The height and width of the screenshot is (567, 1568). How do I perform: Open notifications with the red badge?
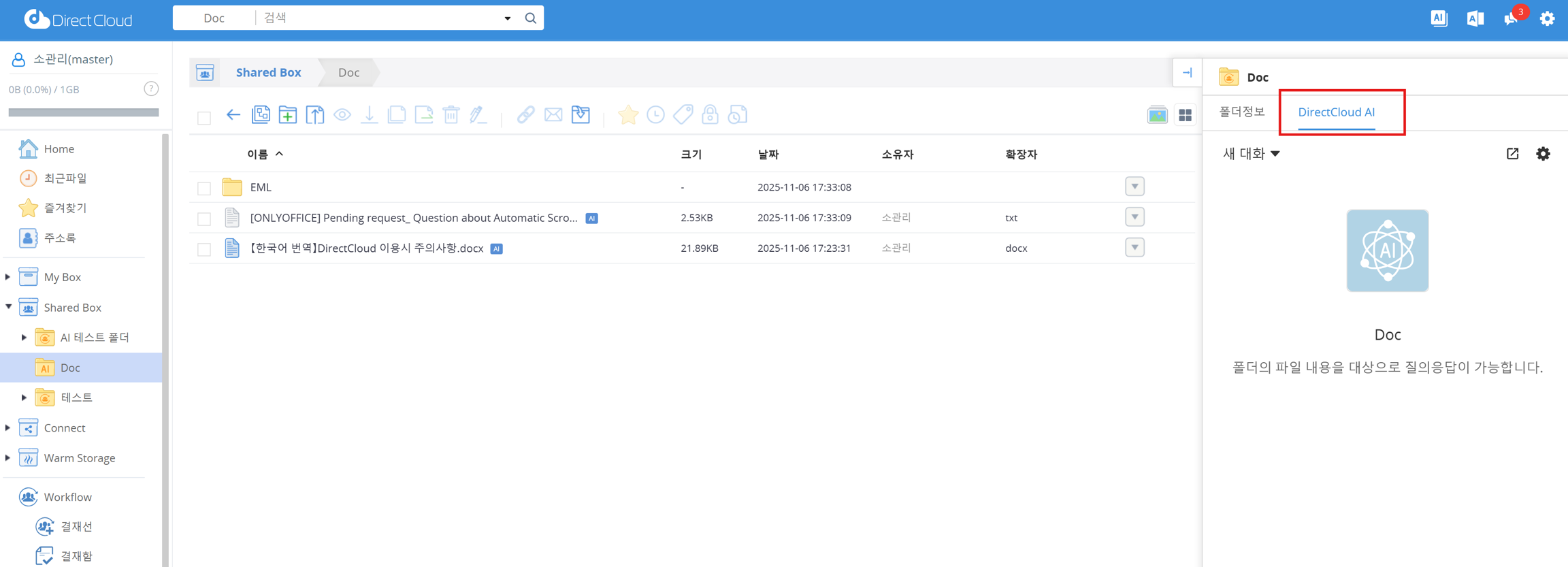(1512, 18)
